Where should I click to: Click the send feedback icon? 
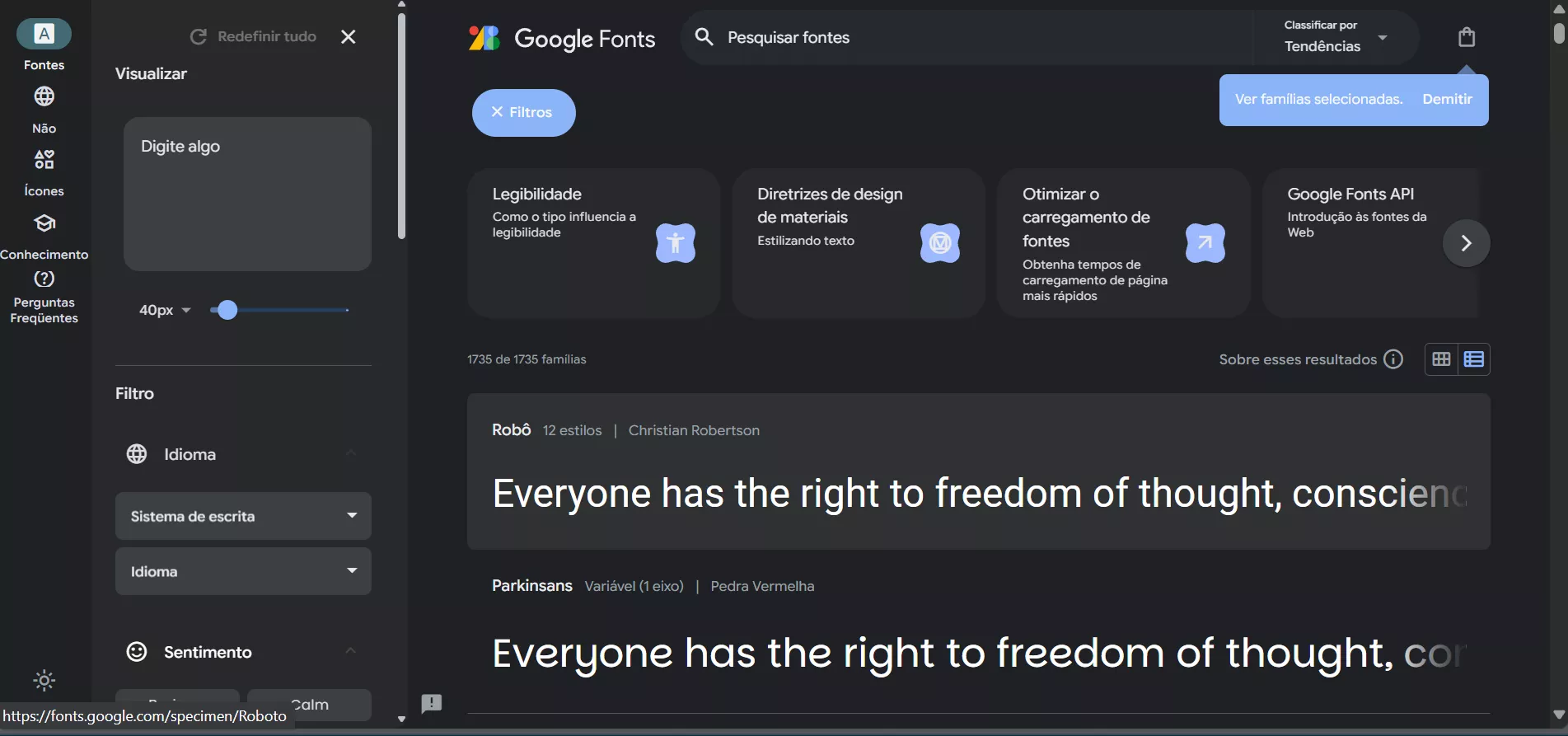pyautogui.click(x=432, y=703)
